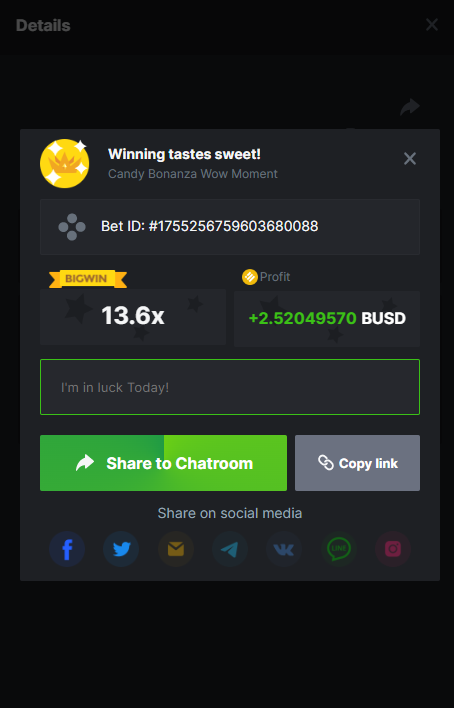
Task: Share win via Telegram icon
Action: tap(230, 549)
